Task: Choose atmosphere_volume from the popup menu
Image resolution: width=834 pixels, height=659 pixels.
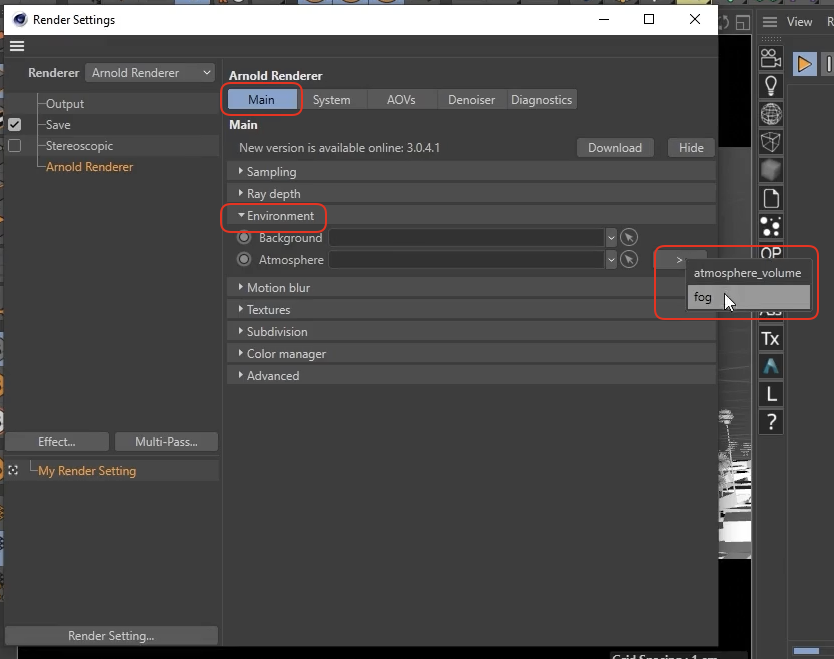Action: [x=748, y=273]
